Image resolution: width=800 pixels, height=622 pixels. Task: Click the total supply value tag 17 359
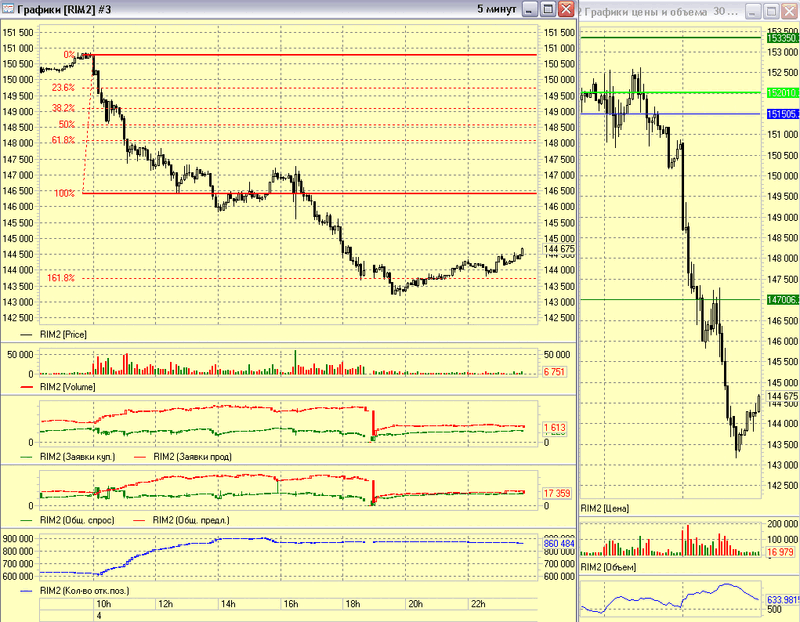[557, 493]
